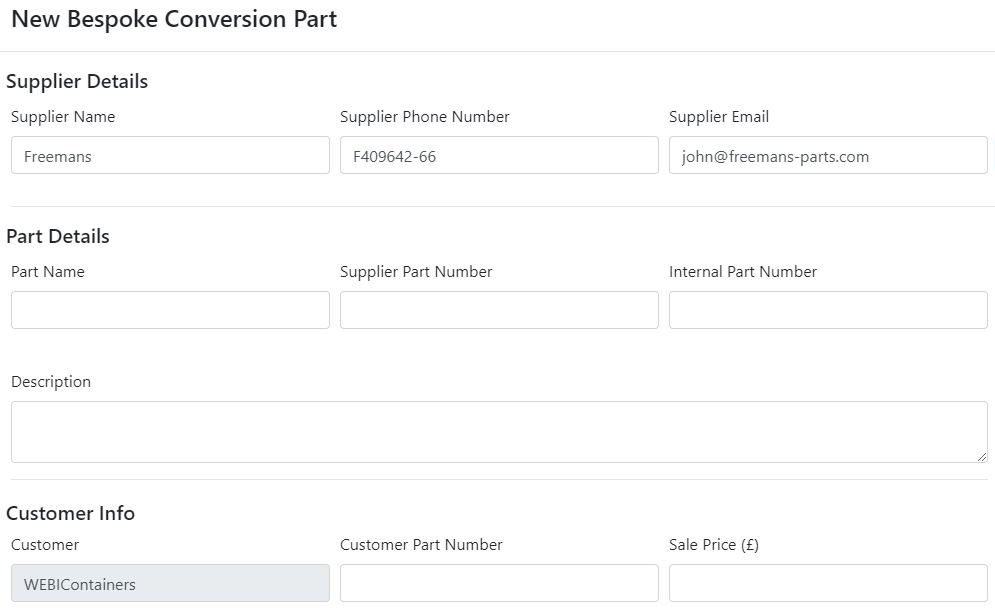
Task: Focus the Supplier Name field containing Freemans
Action: [170, 155]
